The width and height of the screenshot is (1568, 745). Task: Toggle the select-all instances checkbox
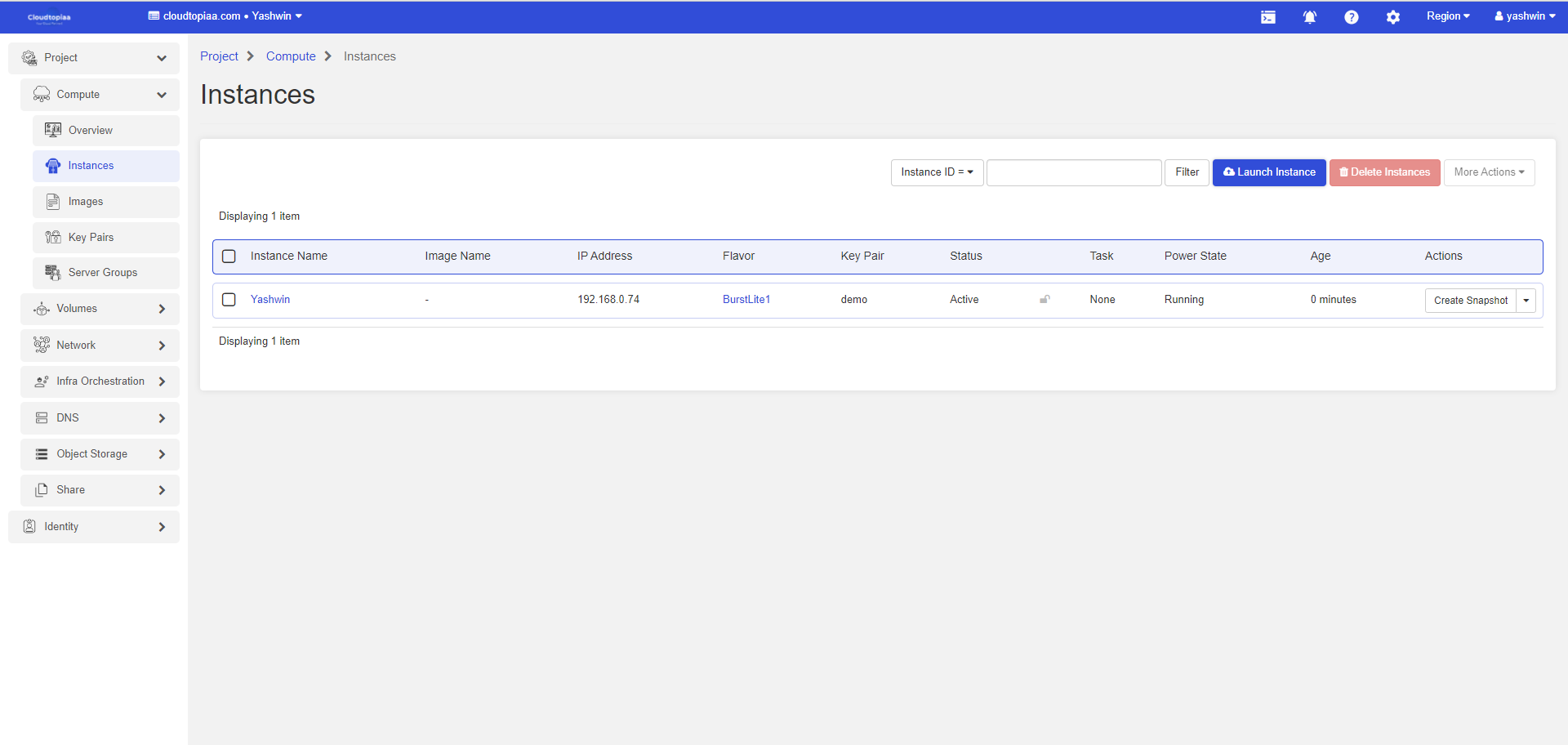229,257
